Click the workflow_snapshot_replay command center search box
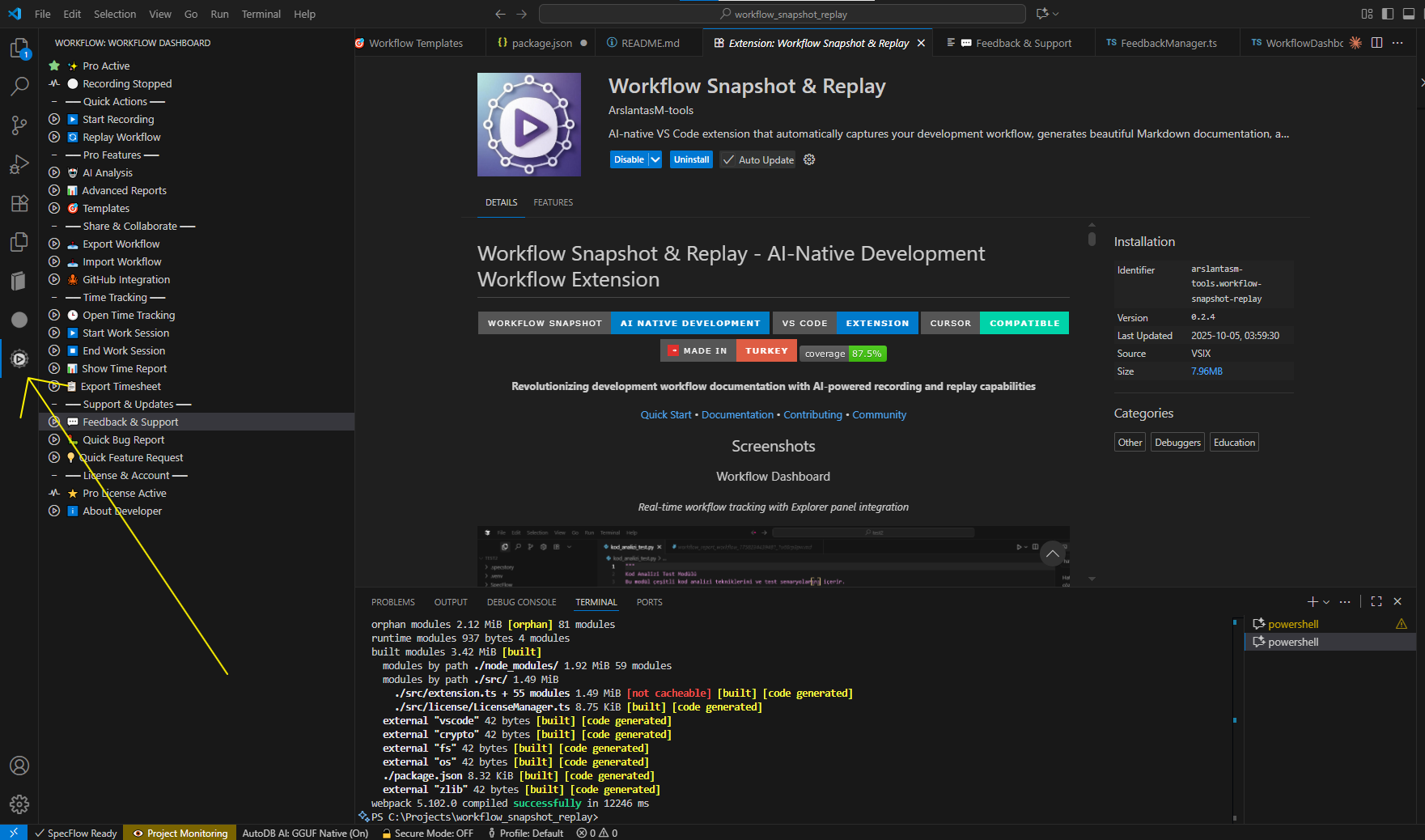 point(782,14)
